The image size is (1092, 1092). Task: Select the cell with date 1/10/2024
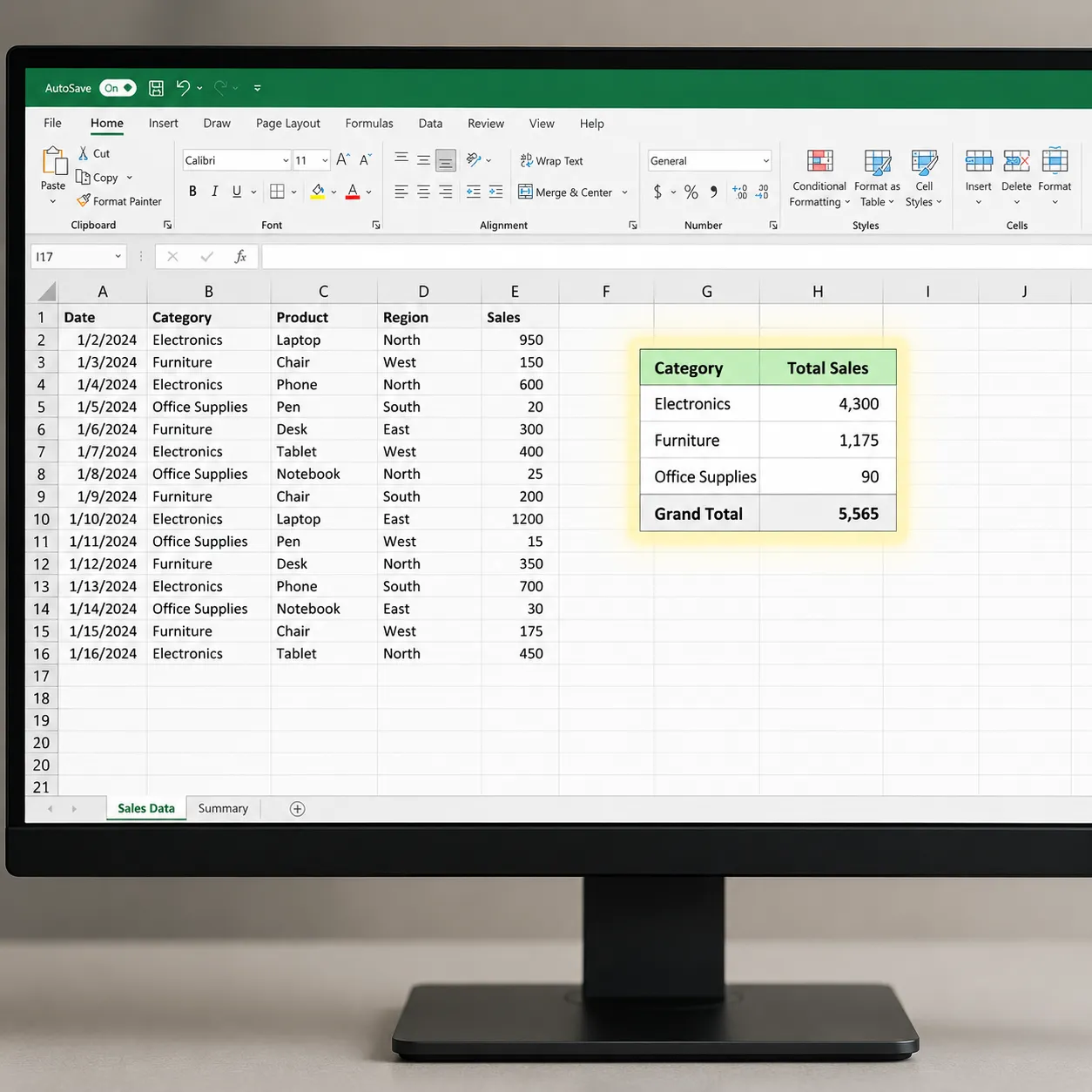click(x=103, y=519)
